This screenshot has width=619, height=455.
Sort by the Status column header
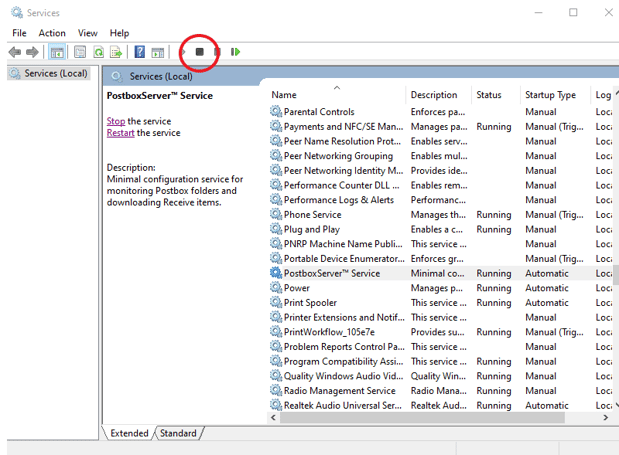point(489,95)
